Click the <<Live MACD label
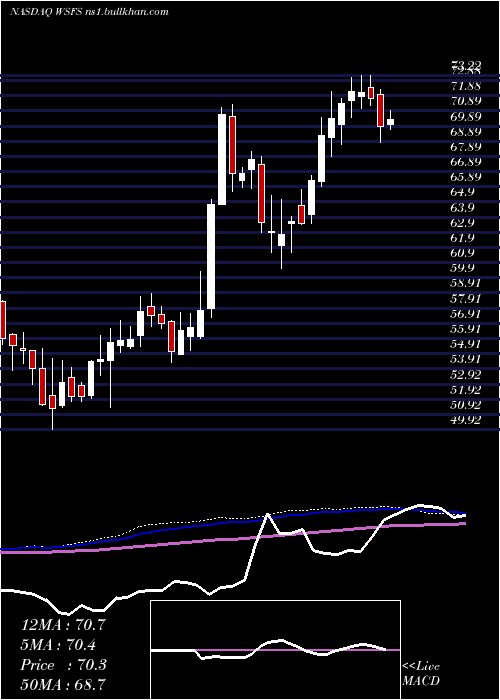The width and height of the screenshot is (500, 700). click(421, 673)
